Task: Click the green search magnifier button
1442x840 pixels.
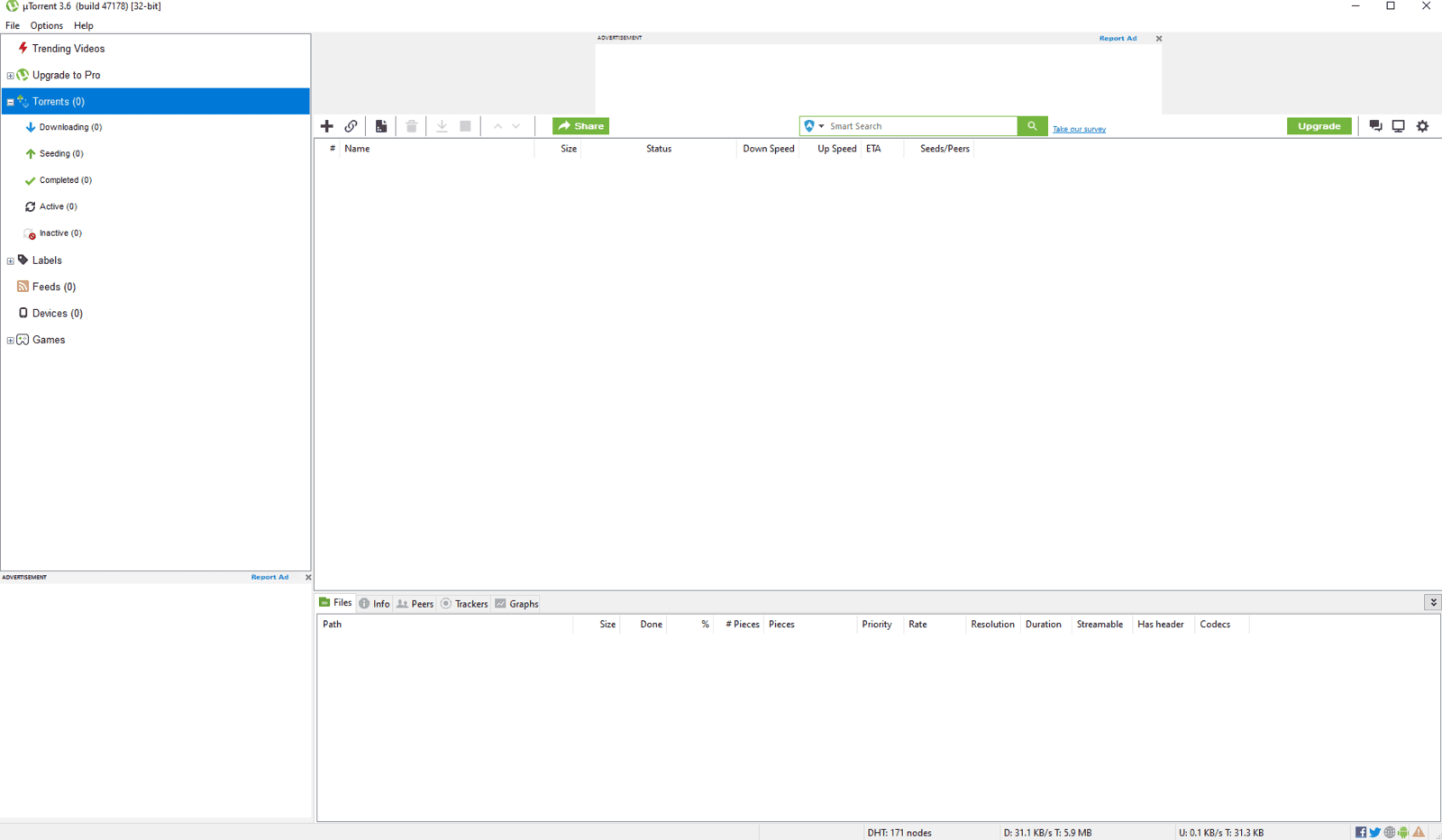Action: pyautogui.click(x=1032, y=126)
